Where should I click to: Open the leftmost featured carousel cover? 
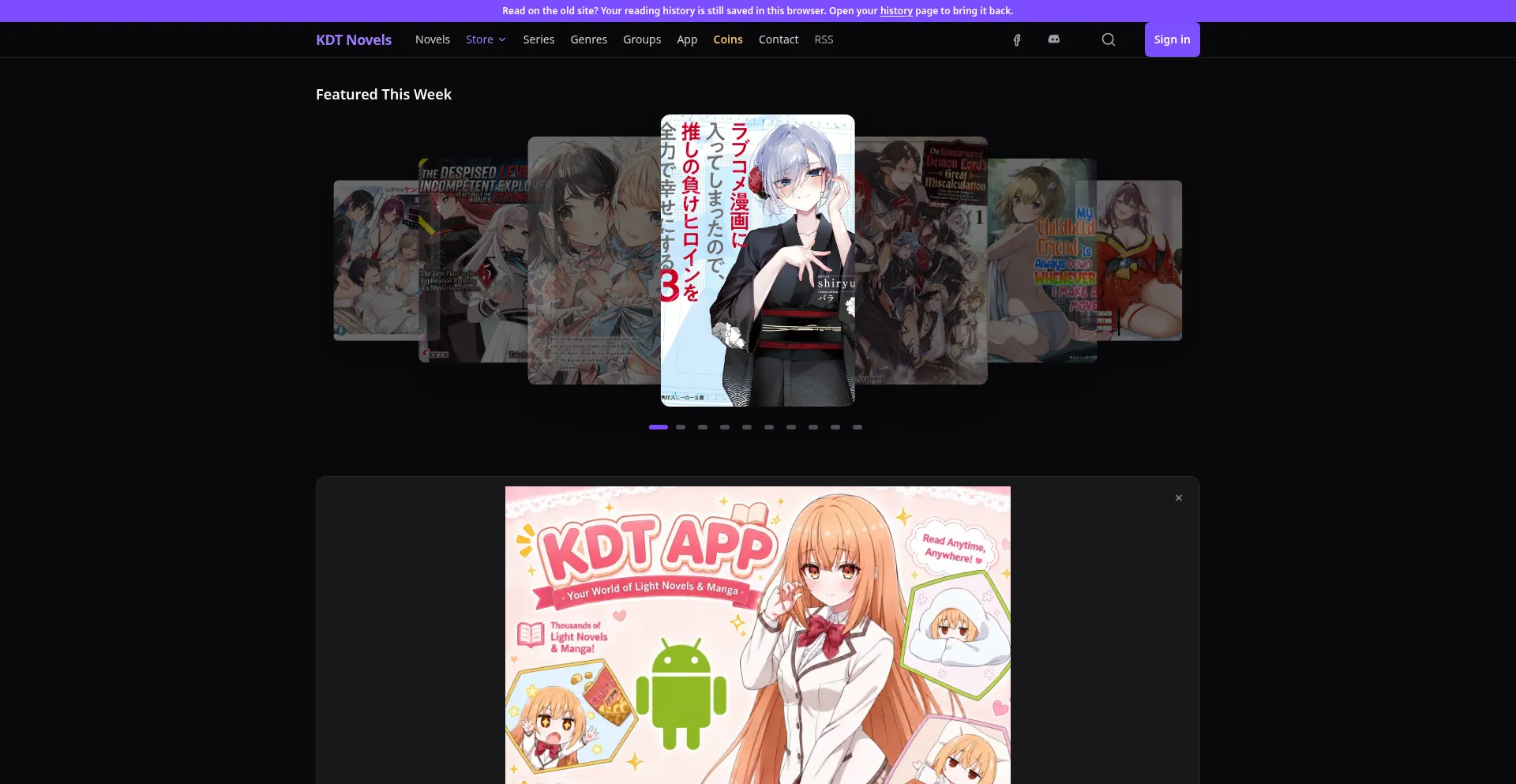click(x=375, y=261)
